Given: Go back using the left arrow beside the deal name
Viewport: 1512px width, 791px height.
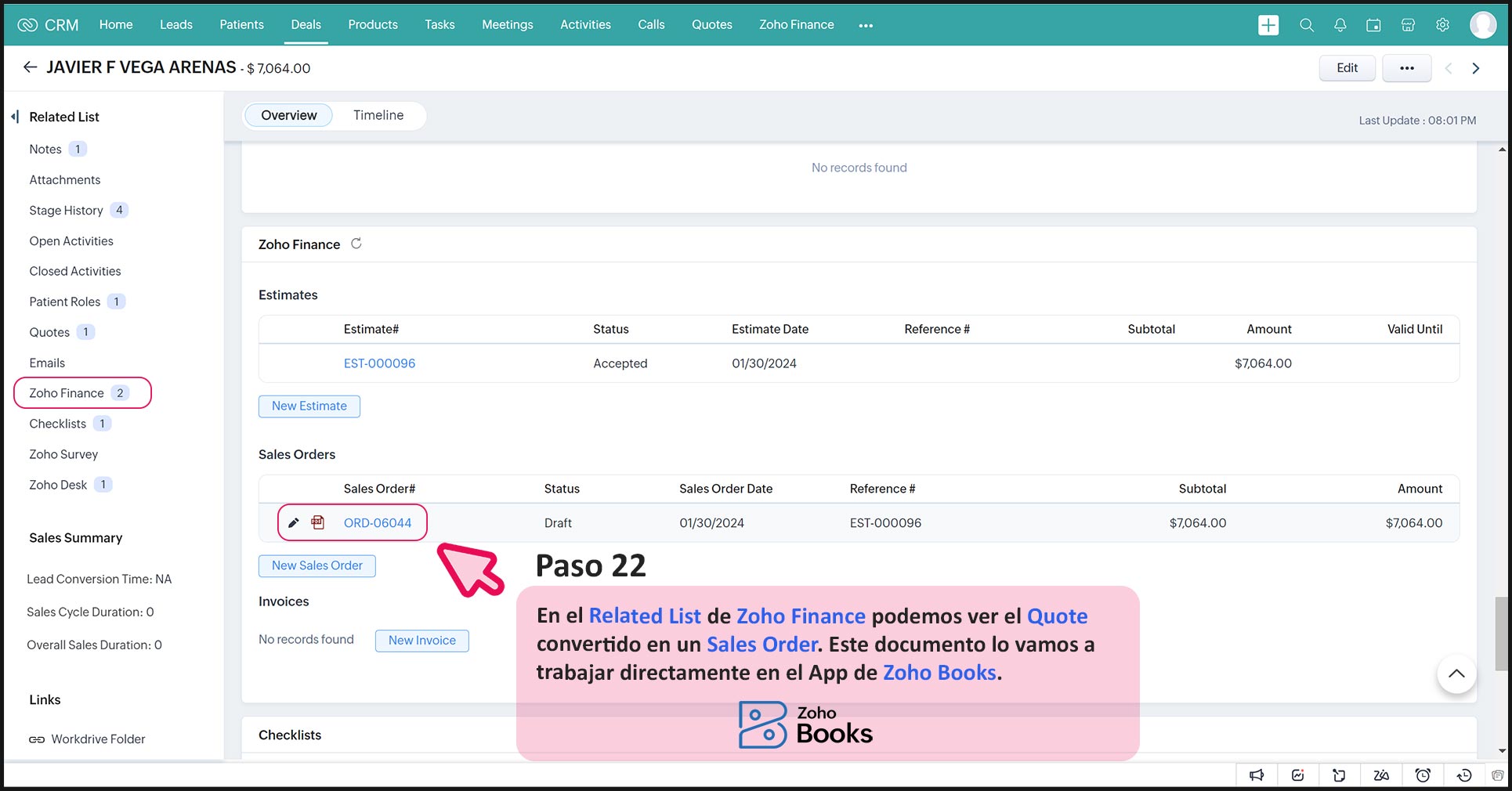Looking at the screenshot, I should [30, 67].
